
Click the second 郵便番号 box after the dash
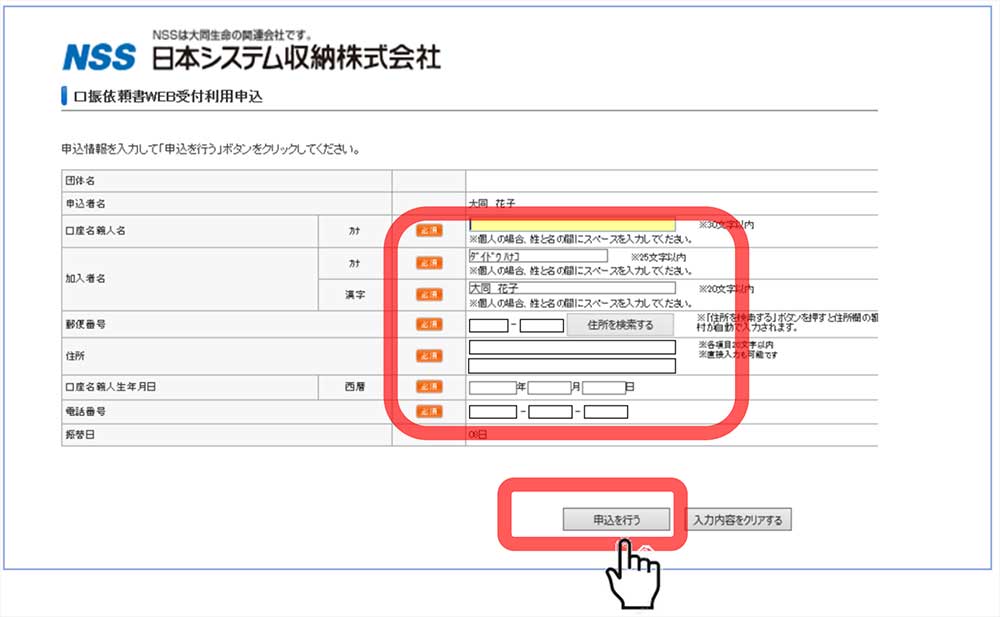(542, 325)
